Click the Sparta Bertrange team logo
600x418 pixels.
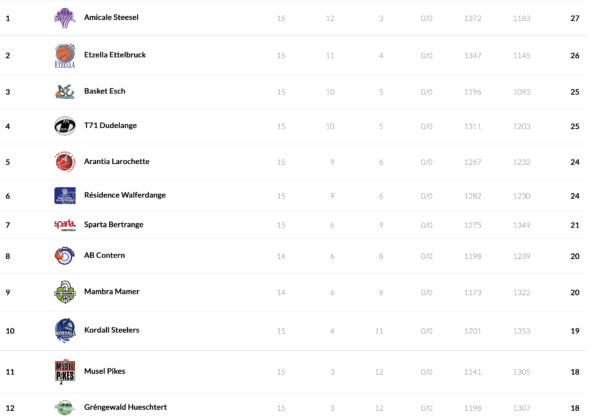pos(64,225)
